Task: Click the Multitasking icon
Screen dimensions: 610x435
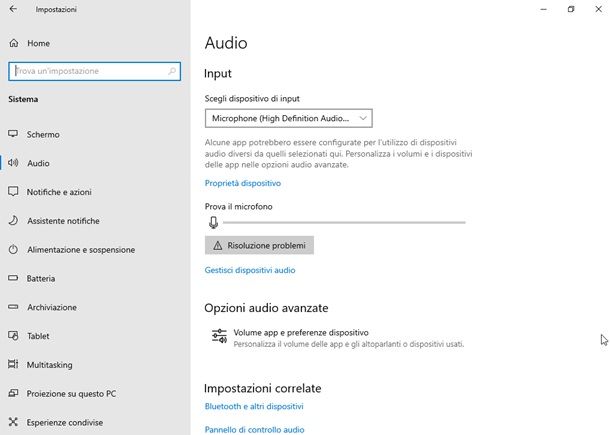Action: pyautogui.click(x=13, y=364)
